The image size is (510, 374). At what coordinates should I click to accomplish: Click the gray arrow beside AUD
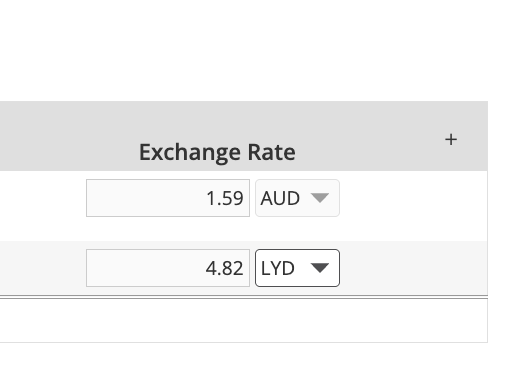[x=320, y=198]
